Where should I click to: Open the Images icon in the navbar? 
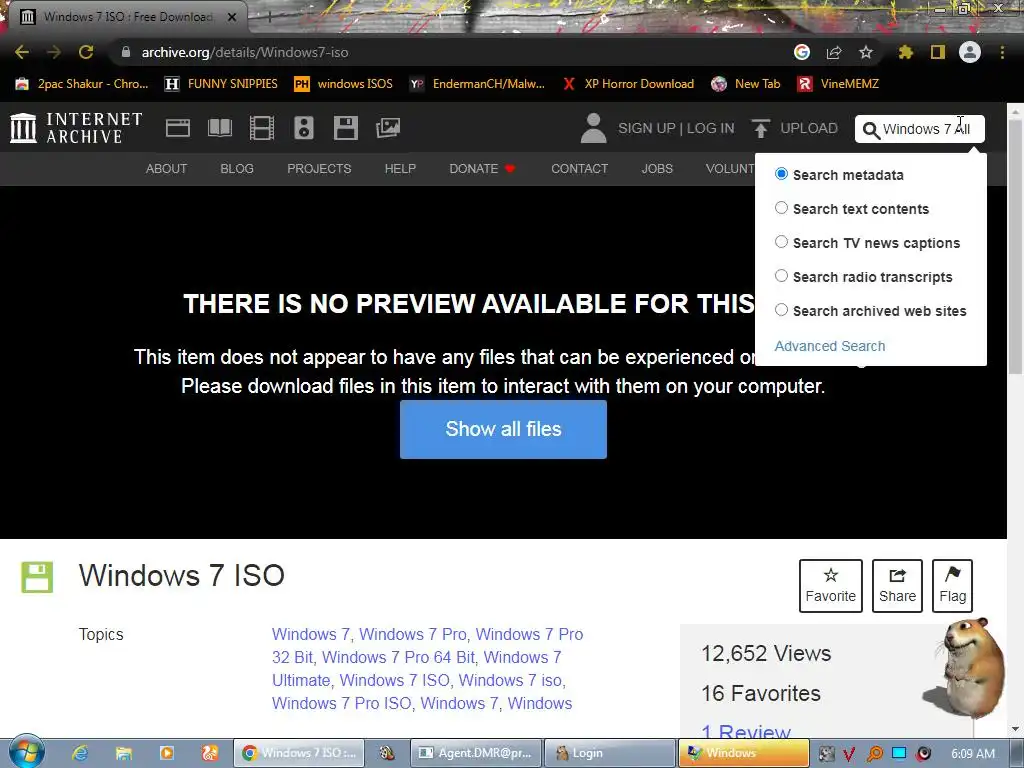point(388,128)
